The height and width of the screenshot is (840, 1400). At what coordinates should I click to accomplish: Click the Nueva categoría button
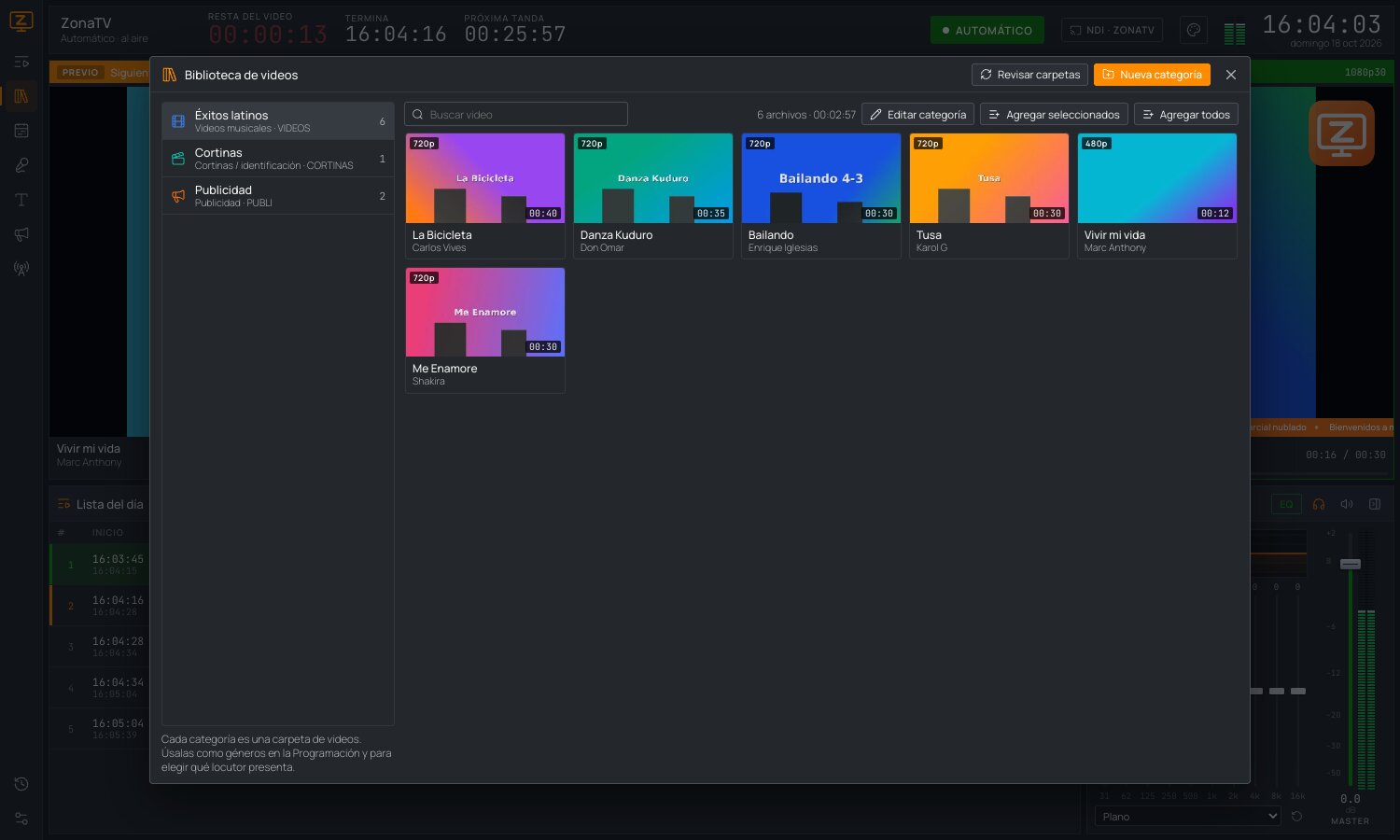[x=1152, y=75]
